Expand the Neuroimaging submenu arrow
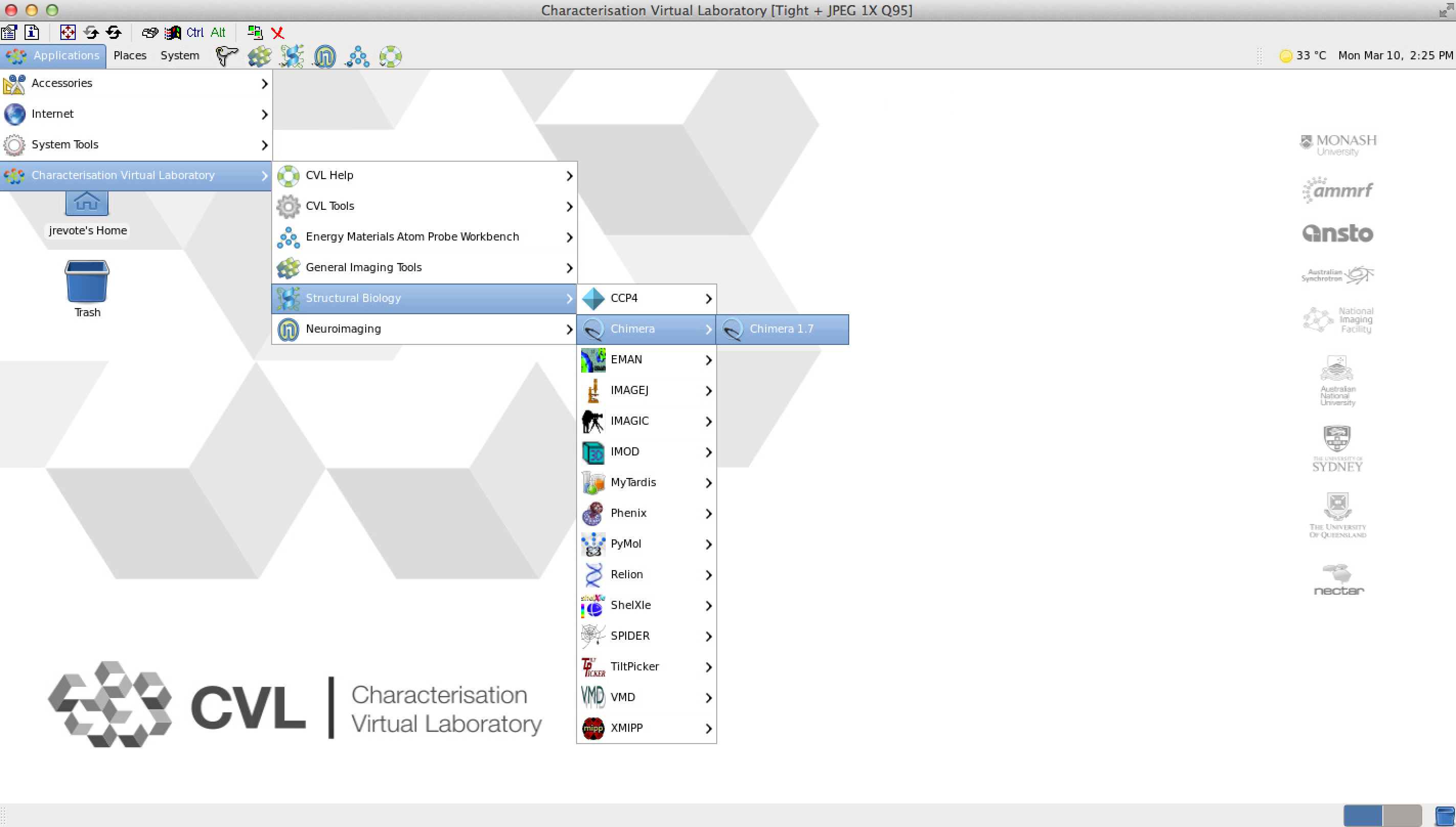This screenshot has width=1456, height=827. (x=569, y=330)
